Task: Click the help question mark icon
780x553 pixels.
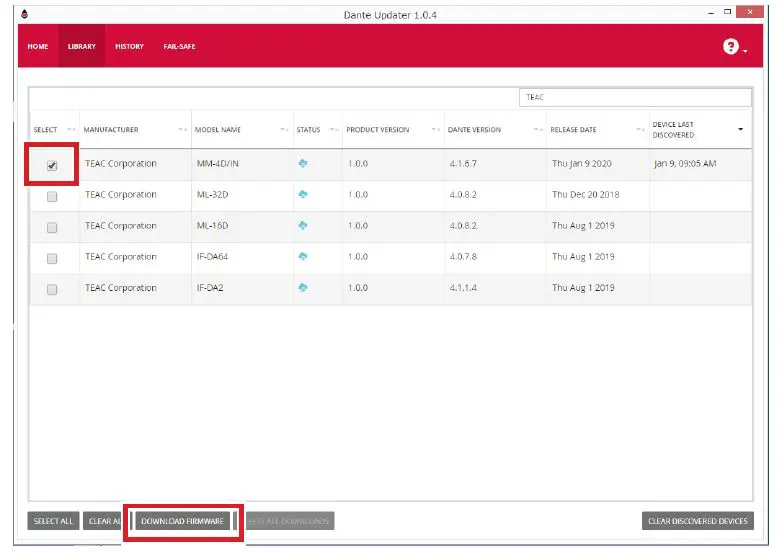Action: click(x=730, y=47)
